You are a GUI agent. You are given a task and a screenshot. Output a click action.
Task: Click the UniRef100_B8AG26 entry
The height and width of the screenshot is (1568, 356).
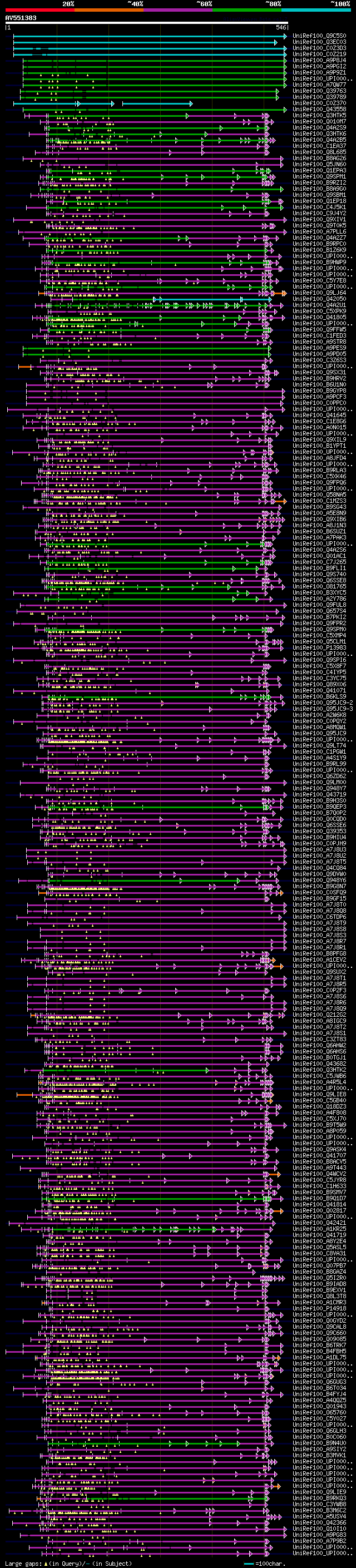[319, 159]
